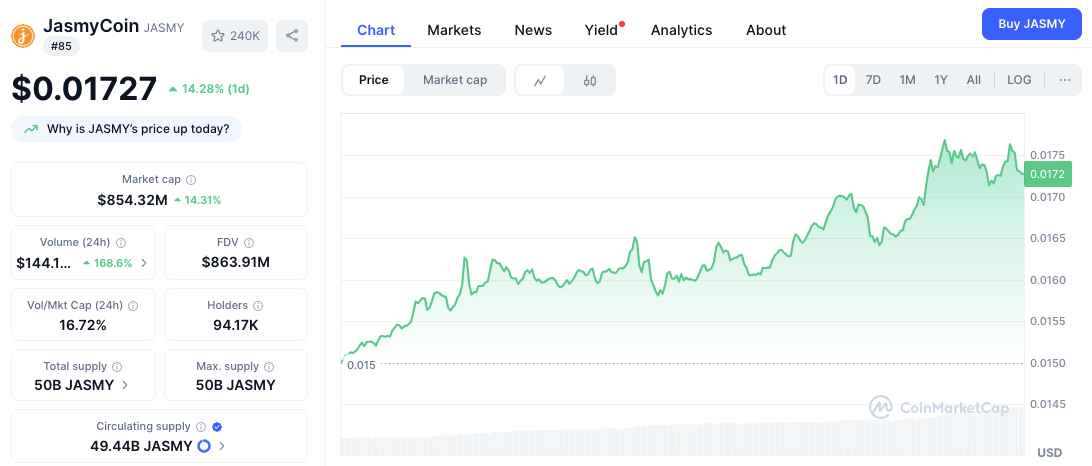1092x466 pixels.
Task: Click the #85 rank badge
Action: [61, 47]
